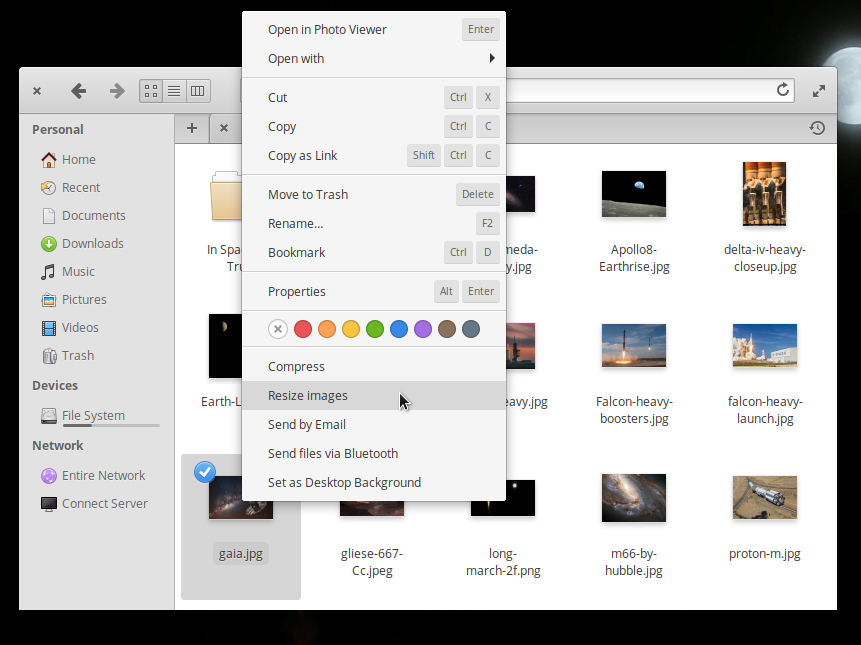
Task: Collapse the Network section header
Action: 58,445
